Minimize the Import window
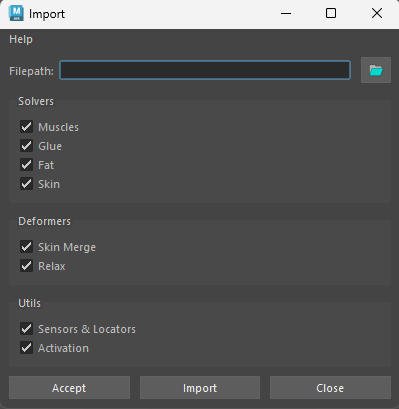This screenshot has height=409, width=399. point(286,14)
